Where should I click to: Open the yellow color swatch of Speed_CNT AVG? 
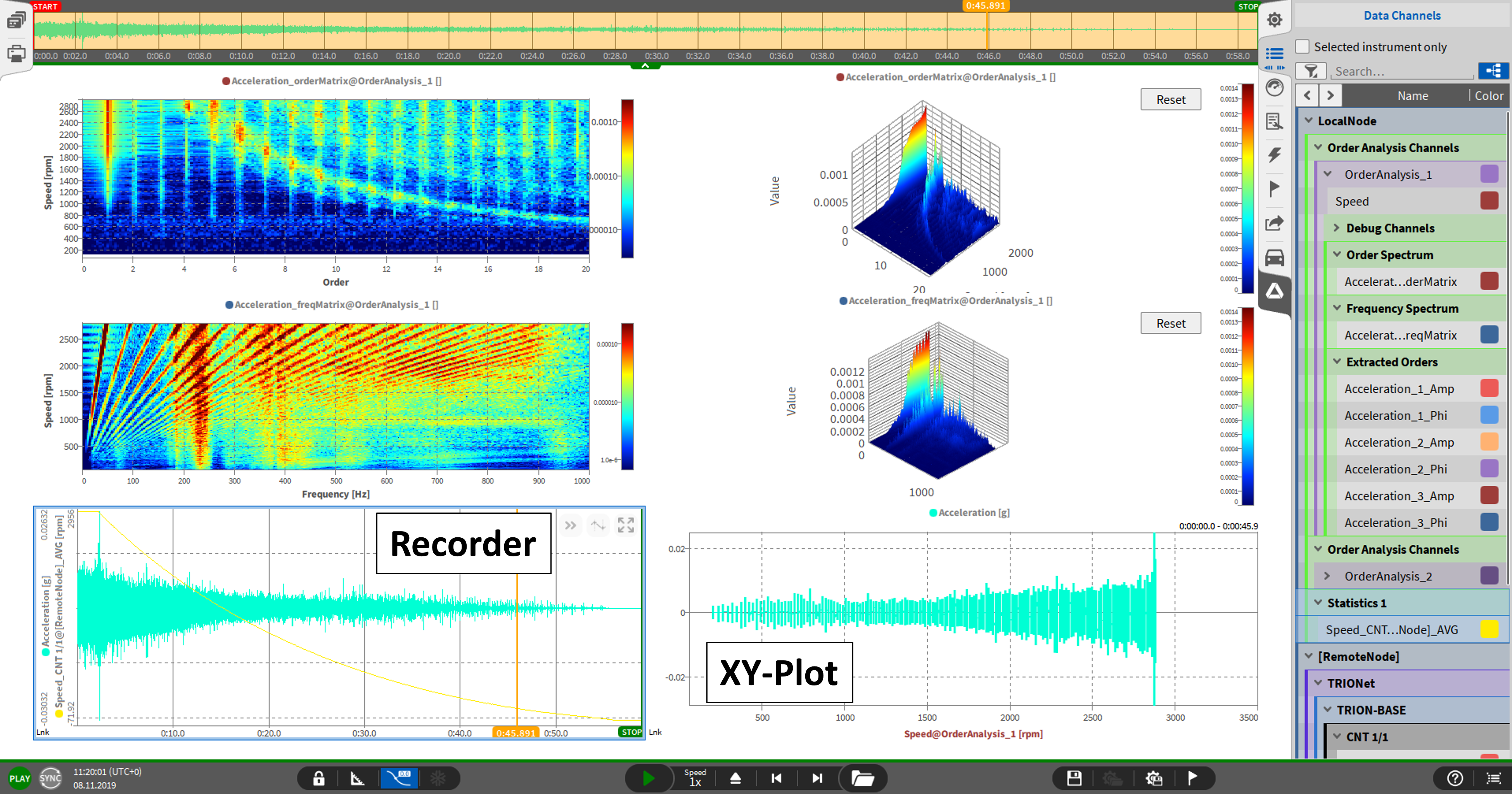tap(1489, 629)
